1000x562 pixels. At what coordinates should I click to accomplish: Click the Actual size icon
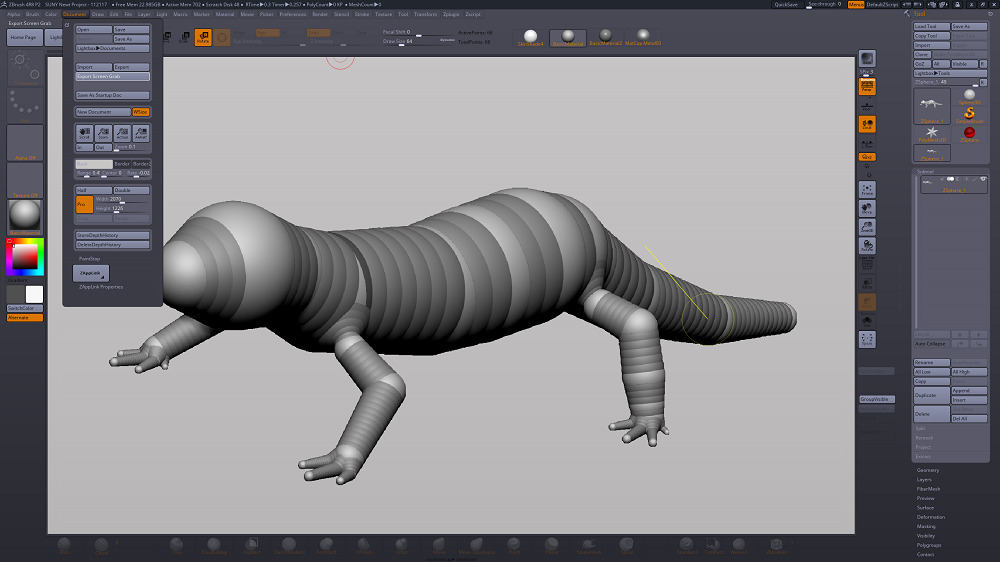click(x=122, y=133)
